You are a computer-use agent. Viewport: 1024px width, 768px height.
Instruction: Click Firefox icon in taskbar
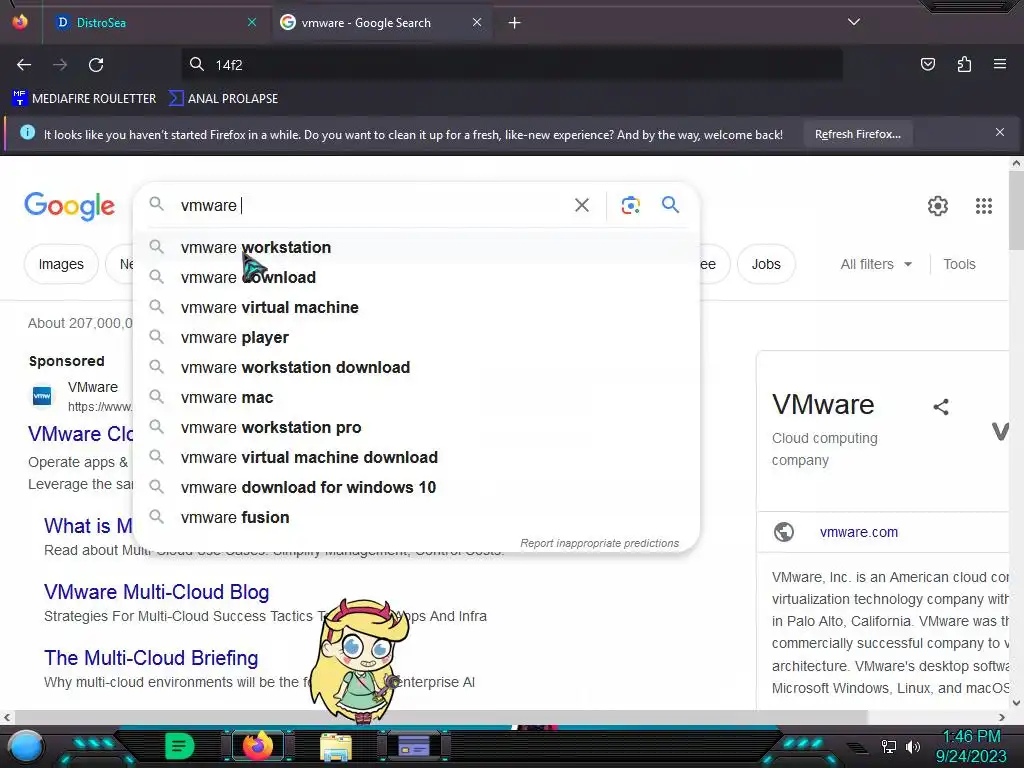pos(257,746)
